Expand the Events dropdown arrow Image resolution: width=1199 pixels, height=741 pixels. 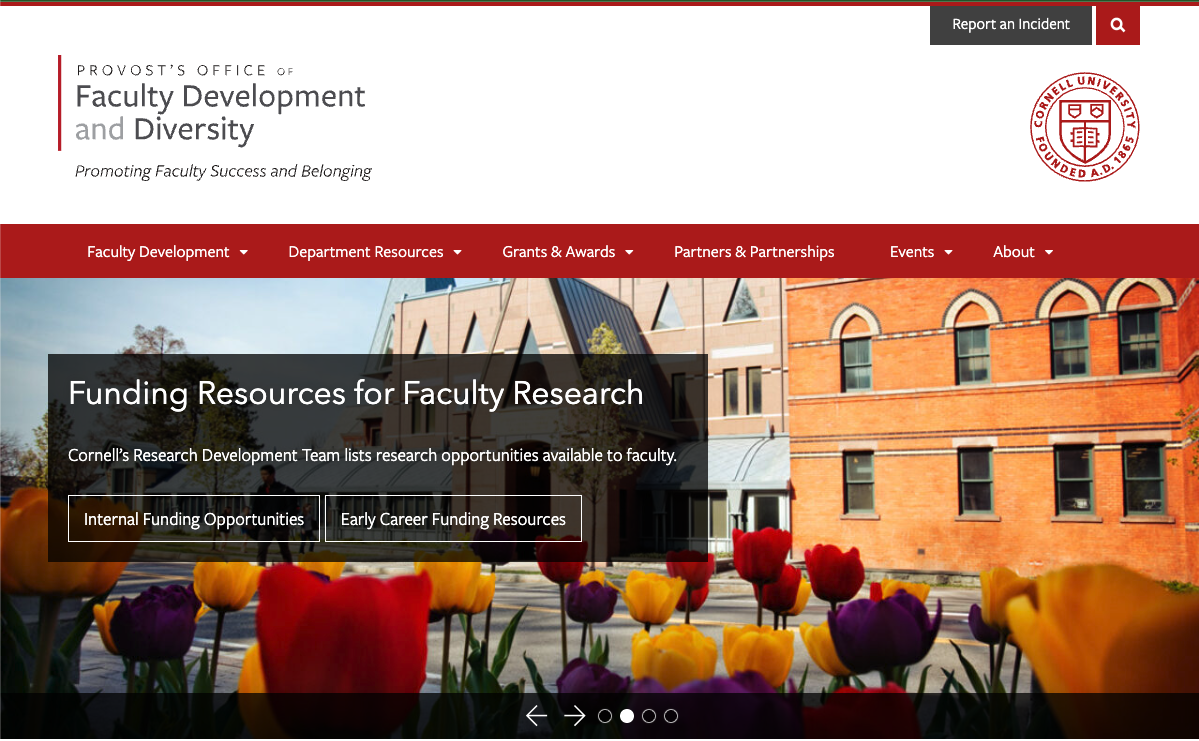click(949, 252)
